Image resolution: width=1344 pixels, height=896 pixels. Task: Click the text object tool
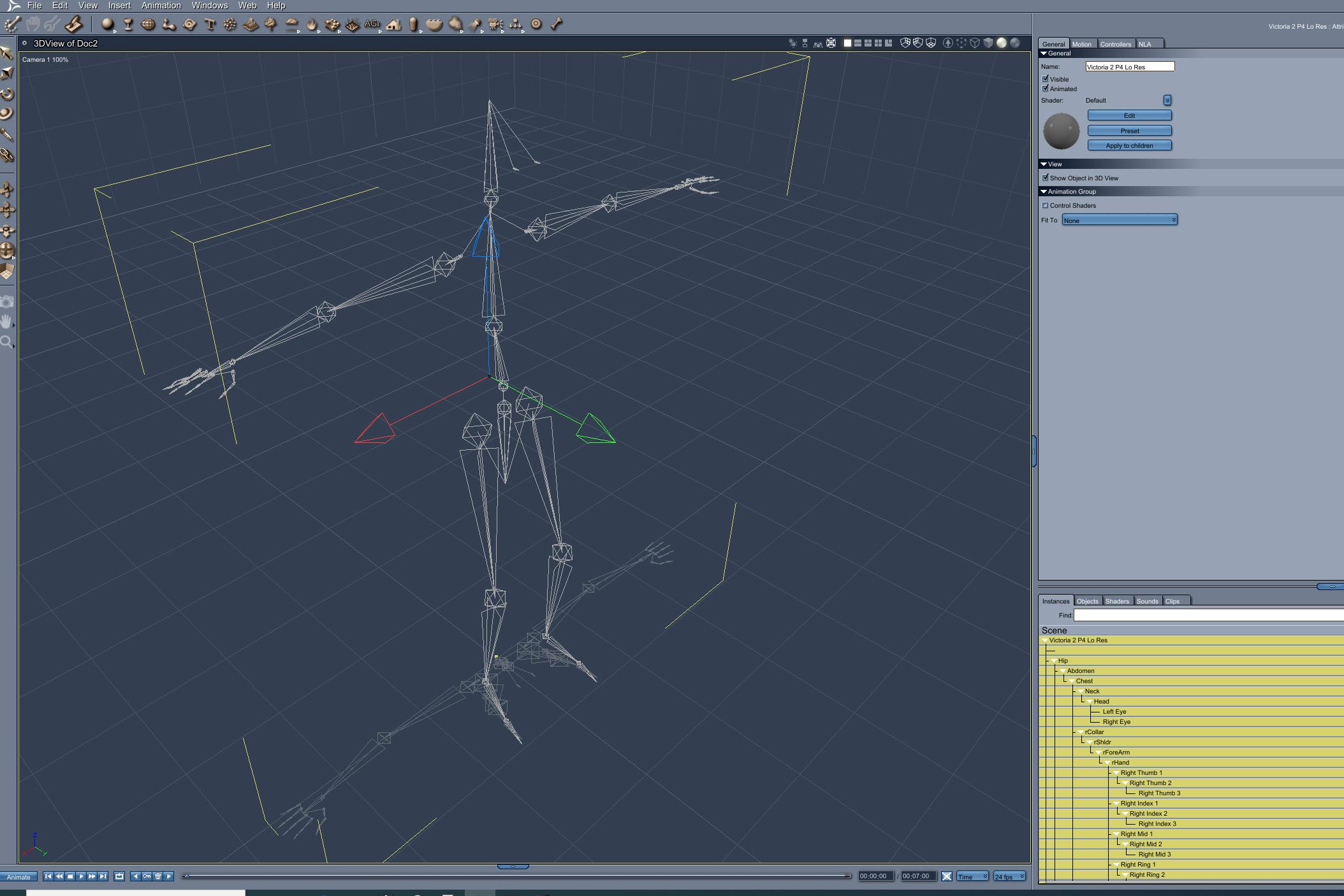point(210,24)
